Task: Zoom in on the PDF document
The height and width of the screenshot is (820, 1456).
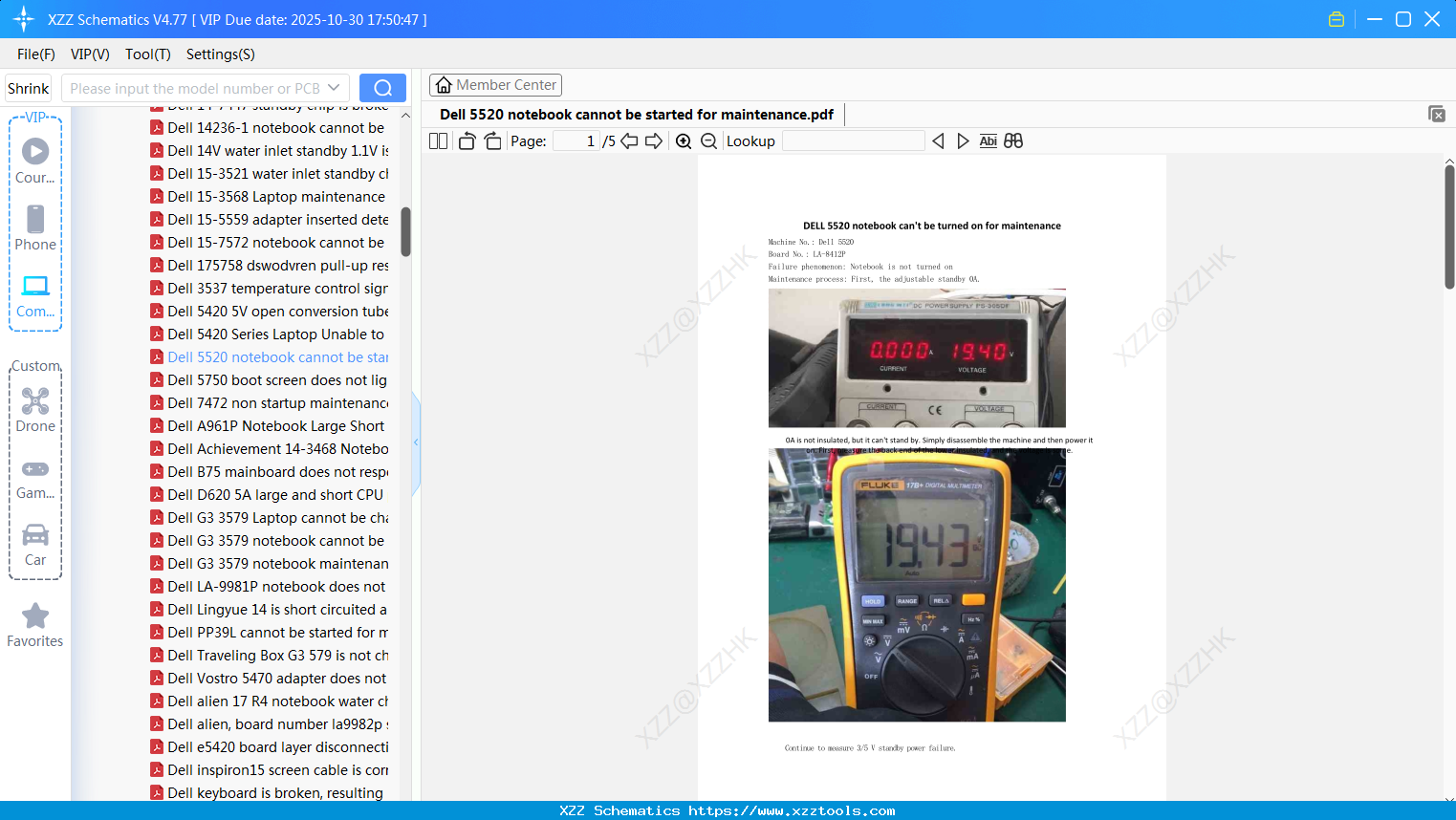Action: click(x=684, y=141)
